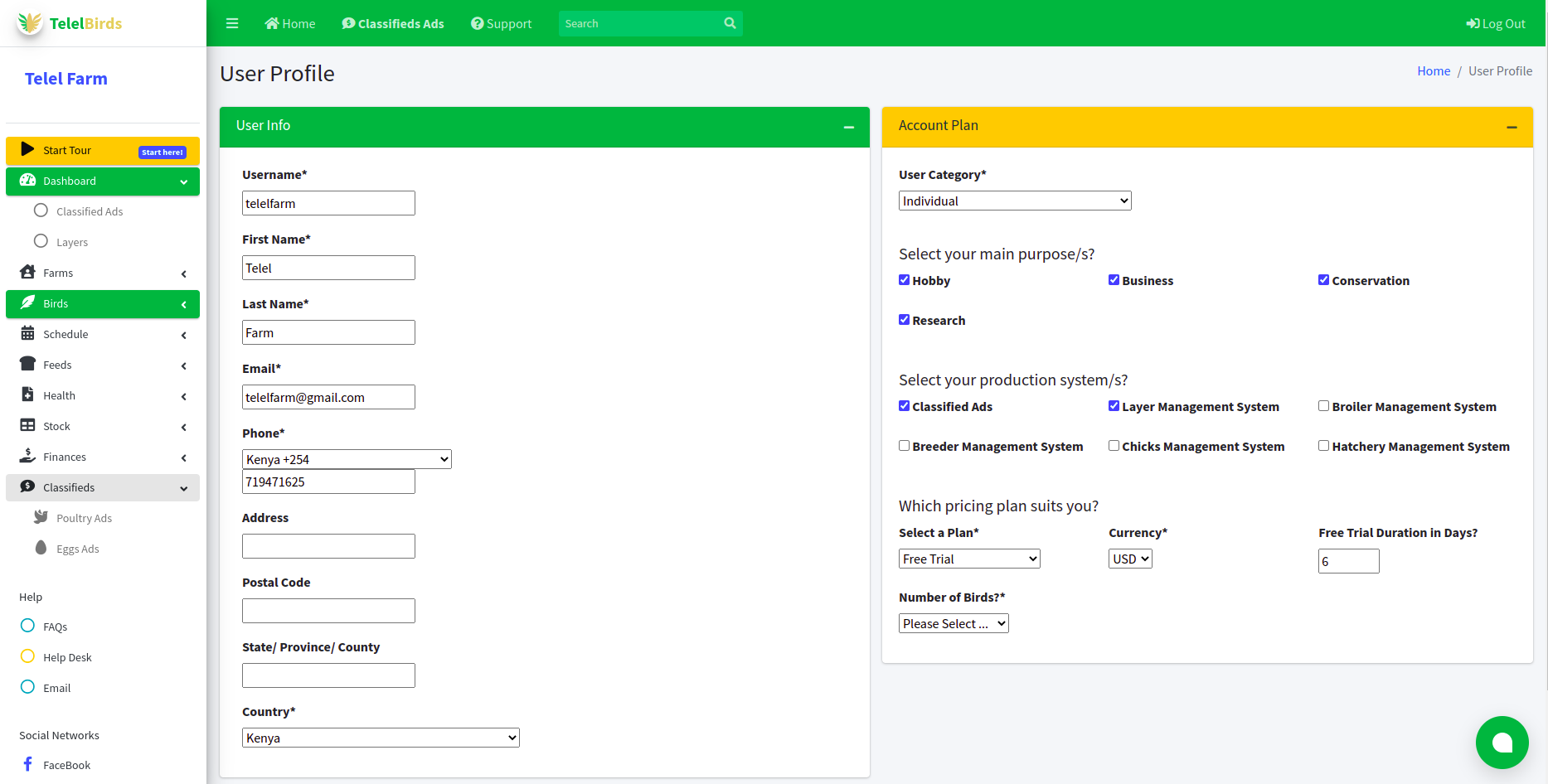Click the Email input field
Viewport: 1548px width, 784px height.
coord(328,397)
